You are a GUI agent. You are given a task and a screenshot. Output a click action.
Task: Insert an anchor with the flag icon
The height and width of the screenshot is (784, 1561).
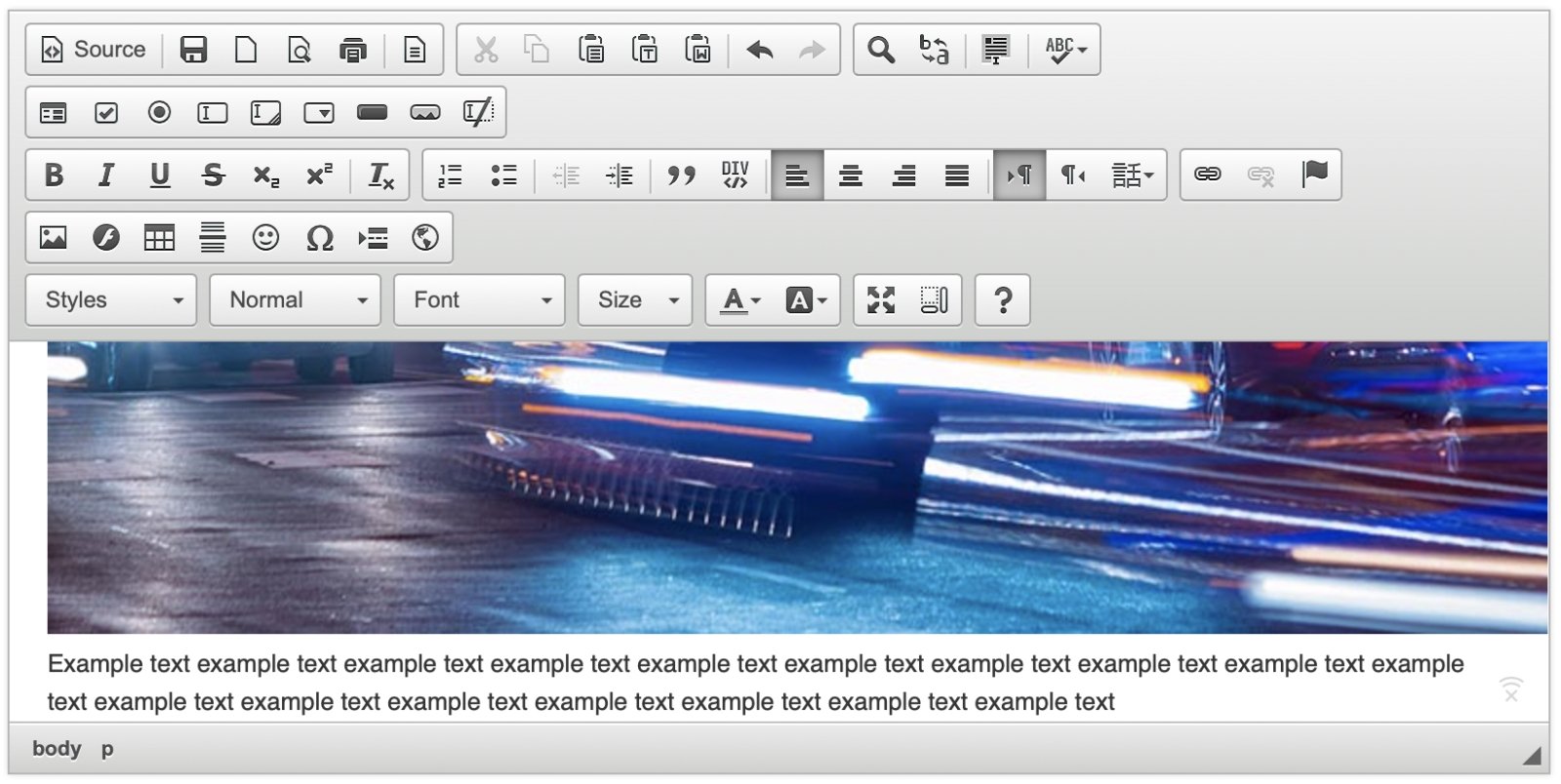[1314, 175]
